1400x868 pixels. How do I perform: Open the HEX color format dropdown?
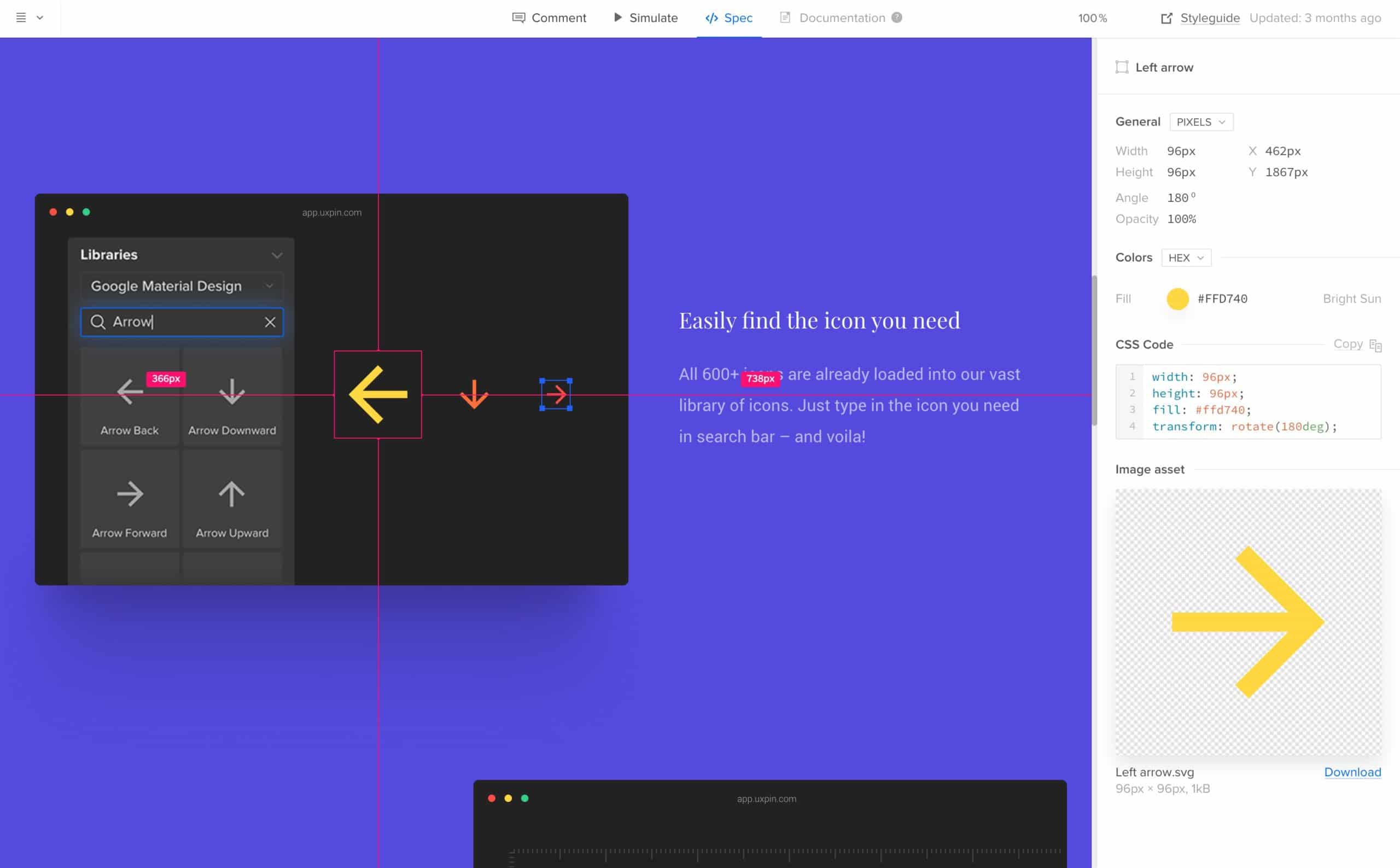click(1186, 258)
